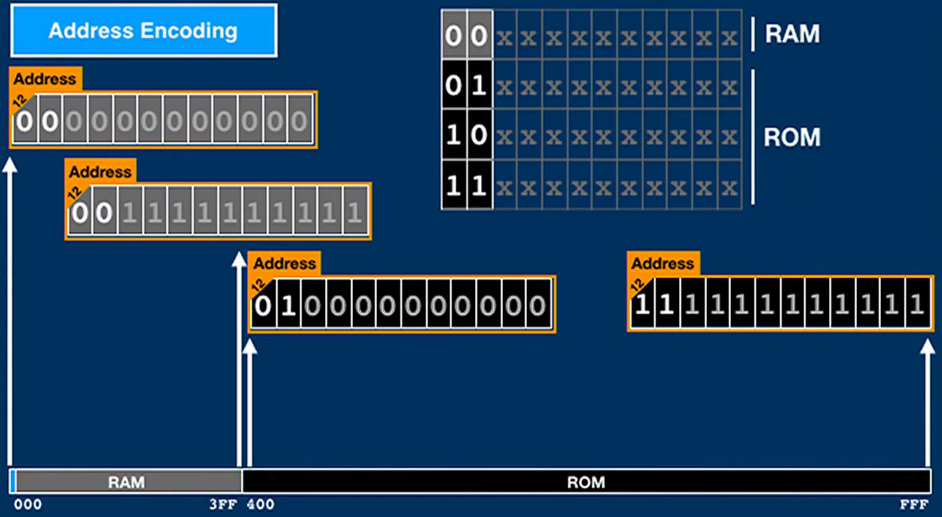Click the Address tag above the all-ones register
The image size is (942, 517).
(x=662, y=263)
